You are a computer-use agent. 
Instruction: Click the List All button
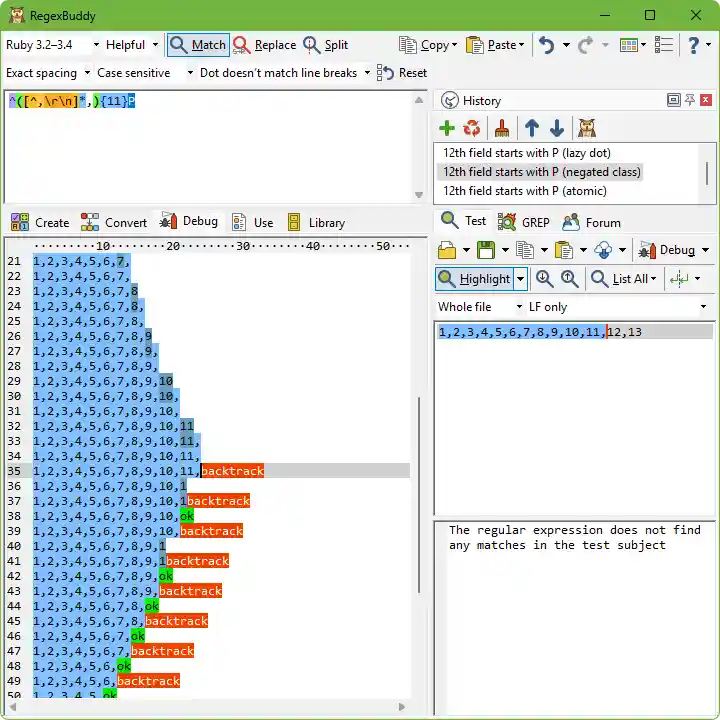tap(624, 279)
